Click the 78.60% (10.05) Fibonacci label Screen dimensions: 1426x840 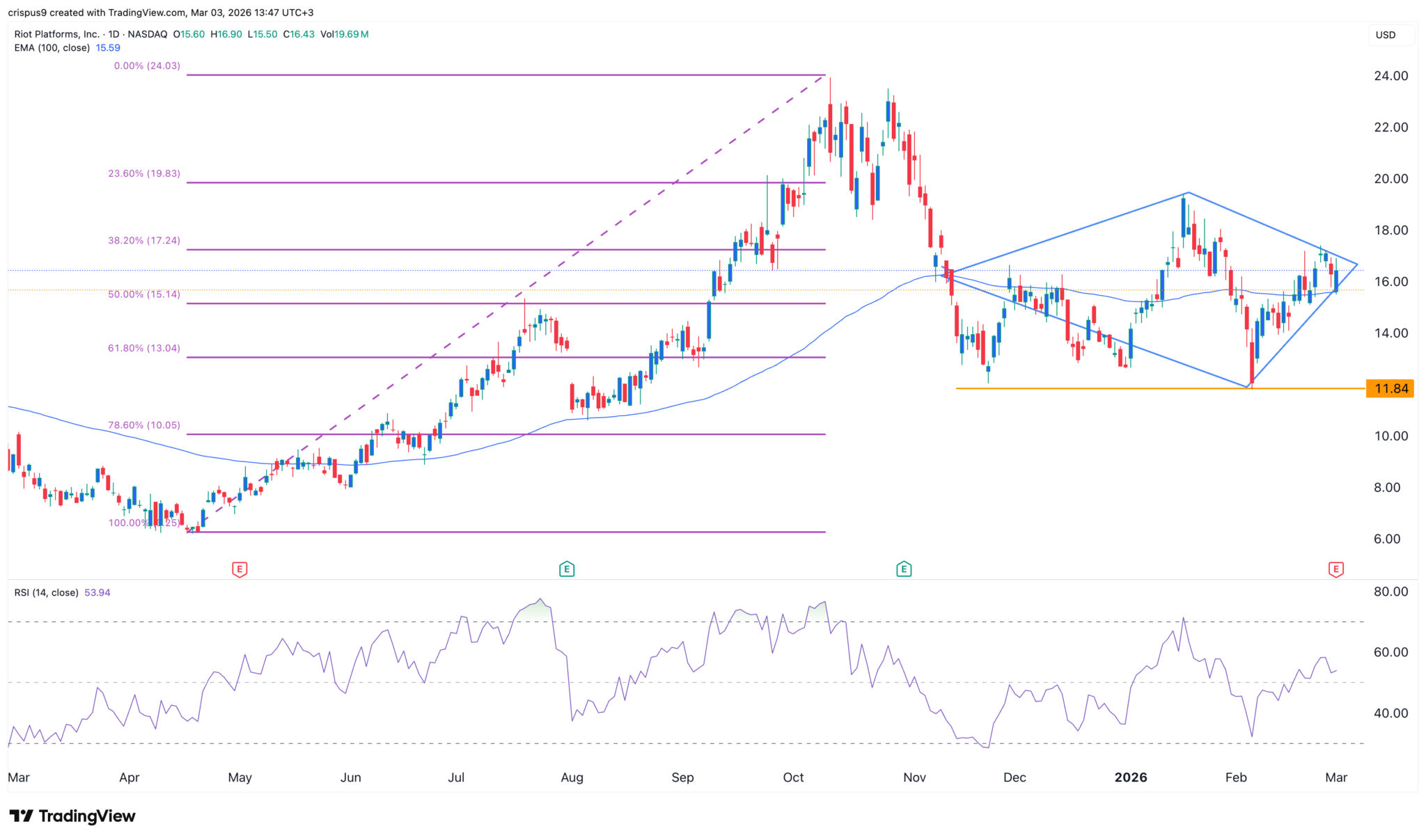pos(144,425)
